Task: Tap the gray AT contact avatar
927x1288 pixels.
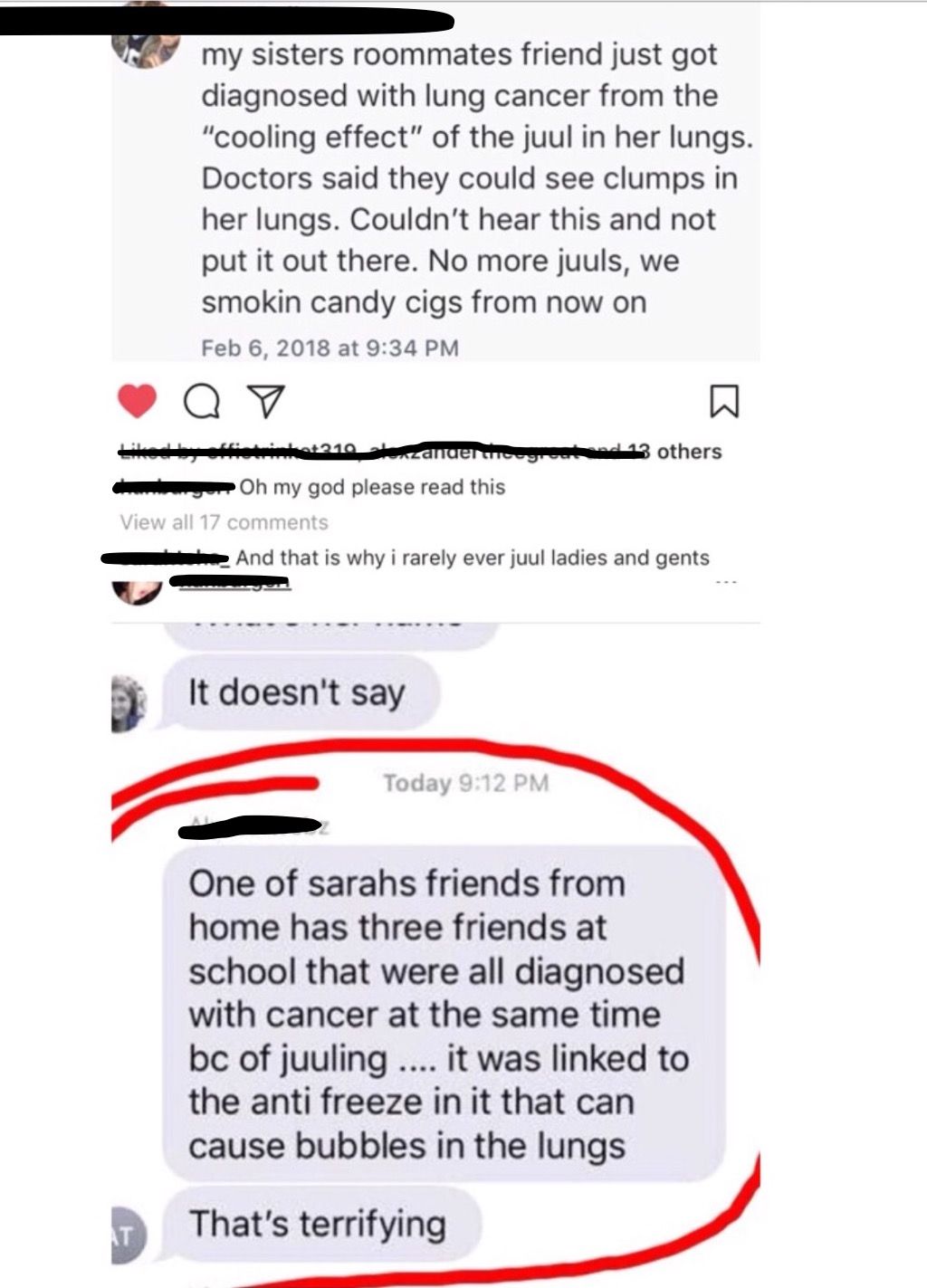Action: 128,1234
